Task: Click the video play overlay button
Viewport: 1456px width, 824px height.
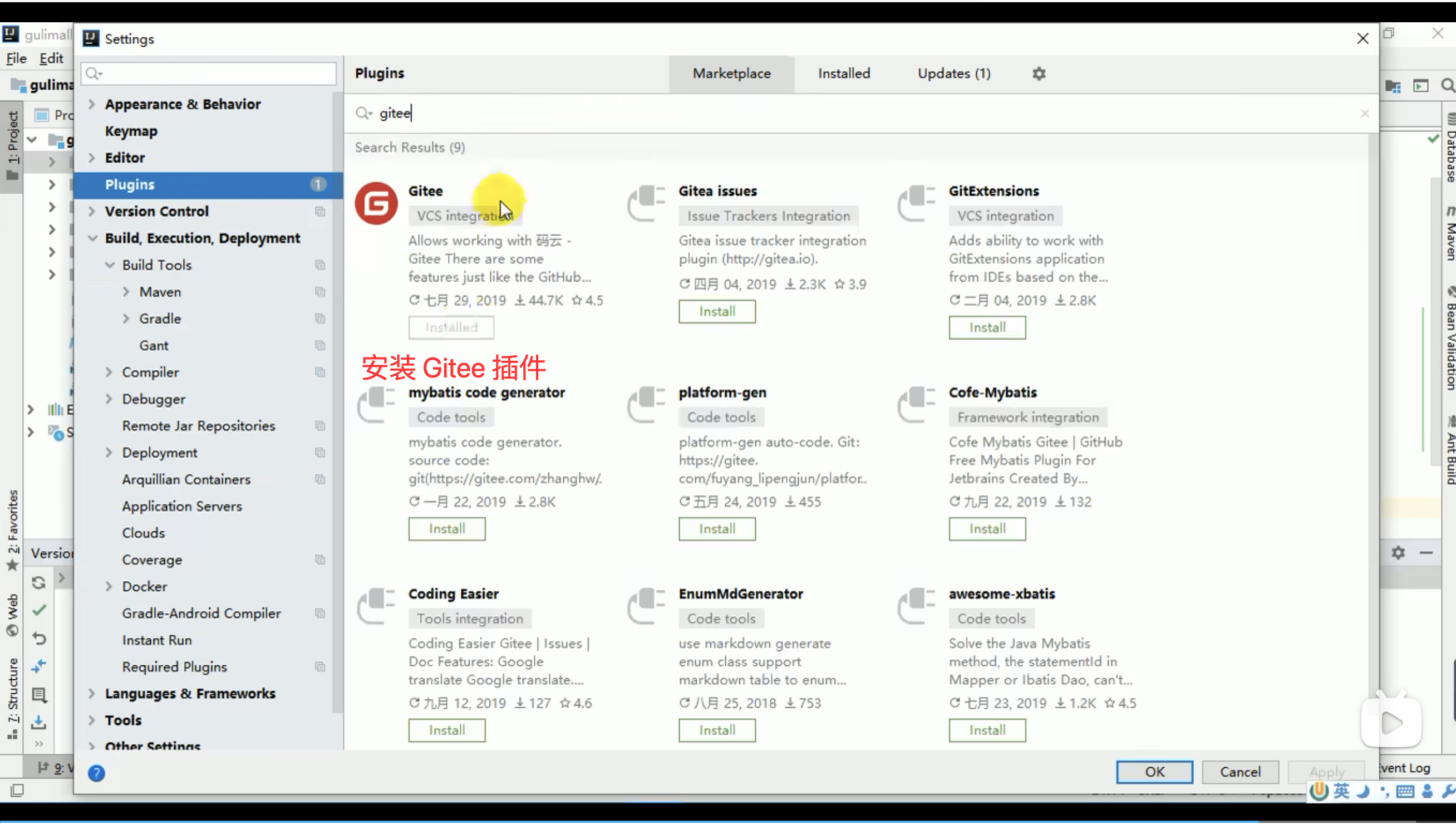Action: [x=1391, y=722]
